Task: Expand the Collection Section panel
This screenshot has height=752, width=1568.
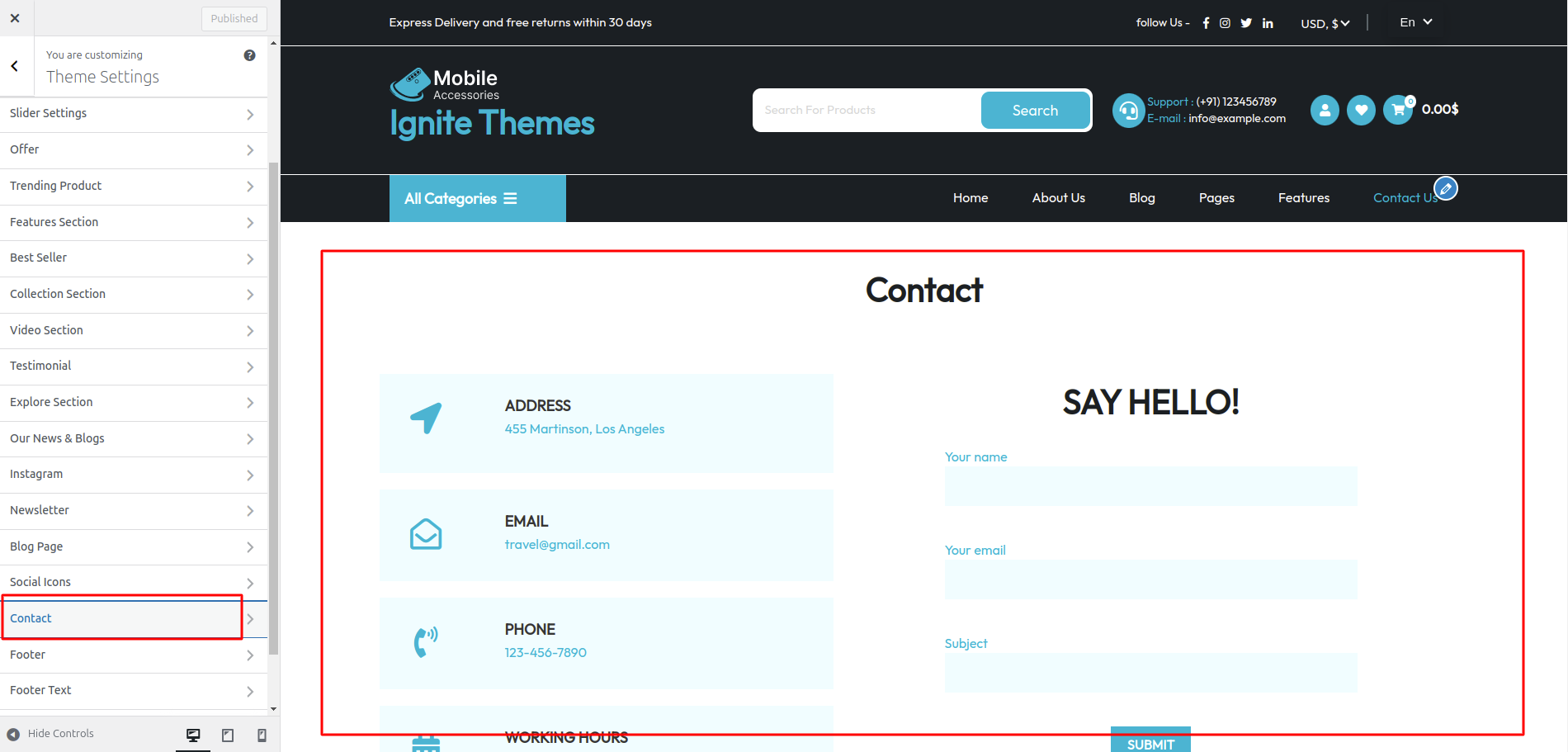Action: click(134, 295)
